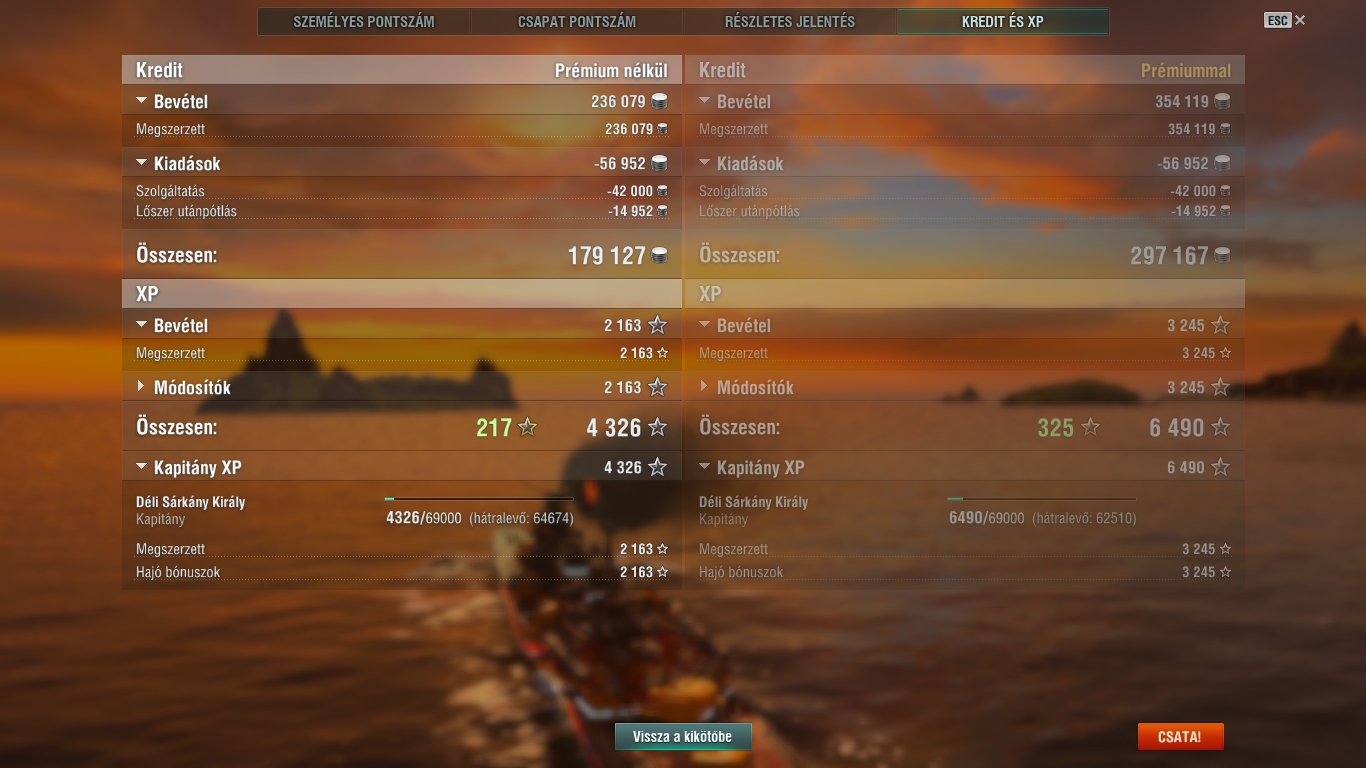
Task: Click the star icon beside premium 6 490 XP
Action: tap(1220, 428)
